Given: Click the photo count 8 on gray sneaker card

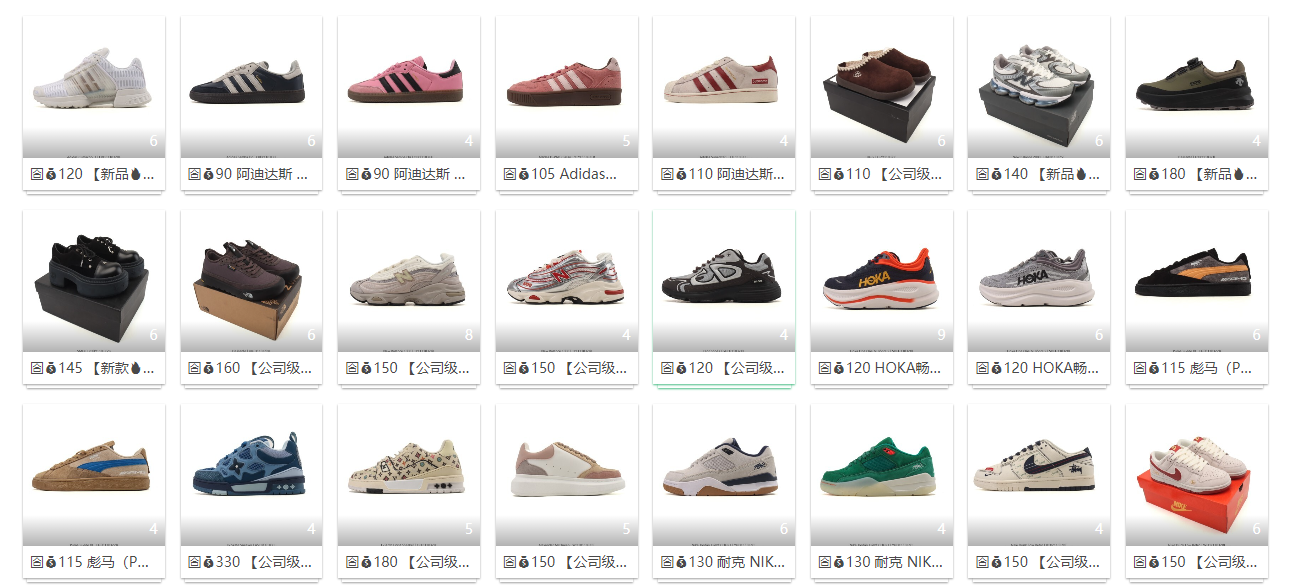Looking at the screenshot, I should (x=469, y=335).
